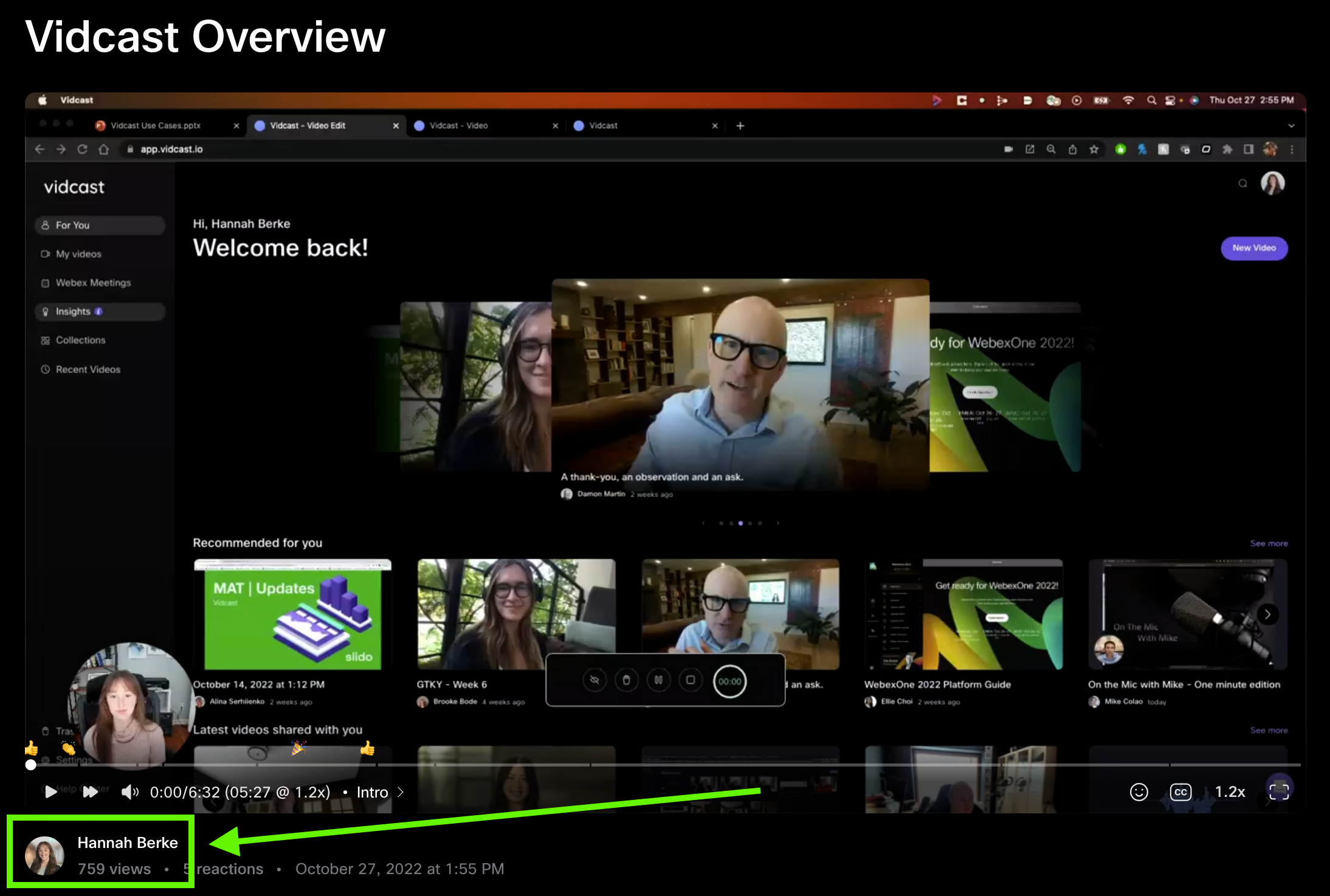Click the eye-slash hide icon in recording controls
Image resolution: width=1330 pixels, height=896 pixels.
coord(594,681)
